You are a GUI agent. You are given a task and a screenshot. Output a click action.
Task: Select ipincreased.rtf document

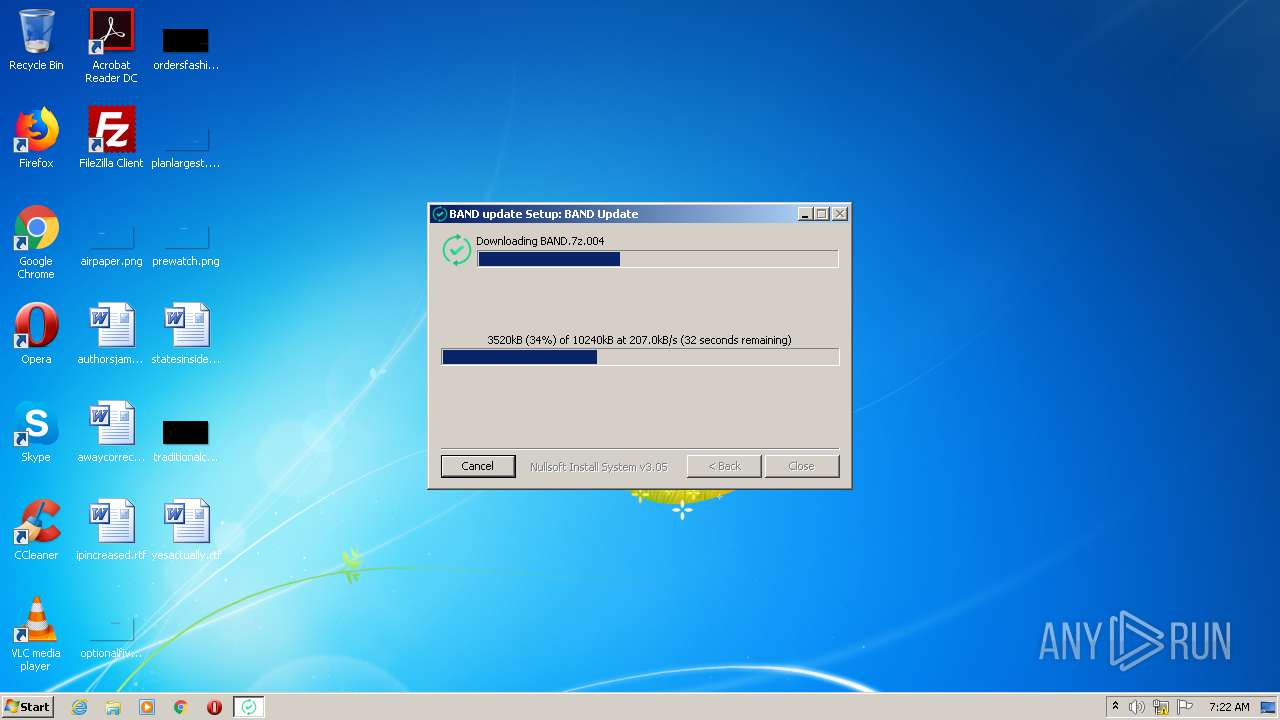111,530
